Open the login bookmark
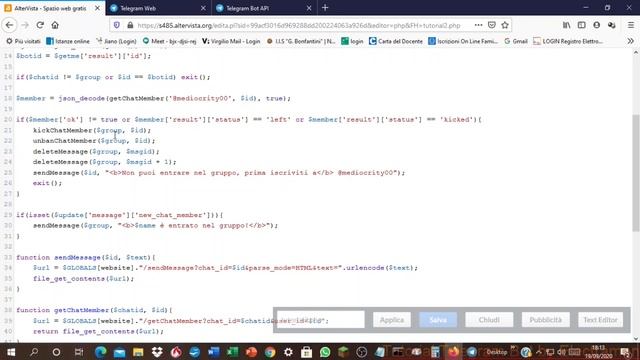The height and width of the screenshot is (360, 640). tap(352, 41)
